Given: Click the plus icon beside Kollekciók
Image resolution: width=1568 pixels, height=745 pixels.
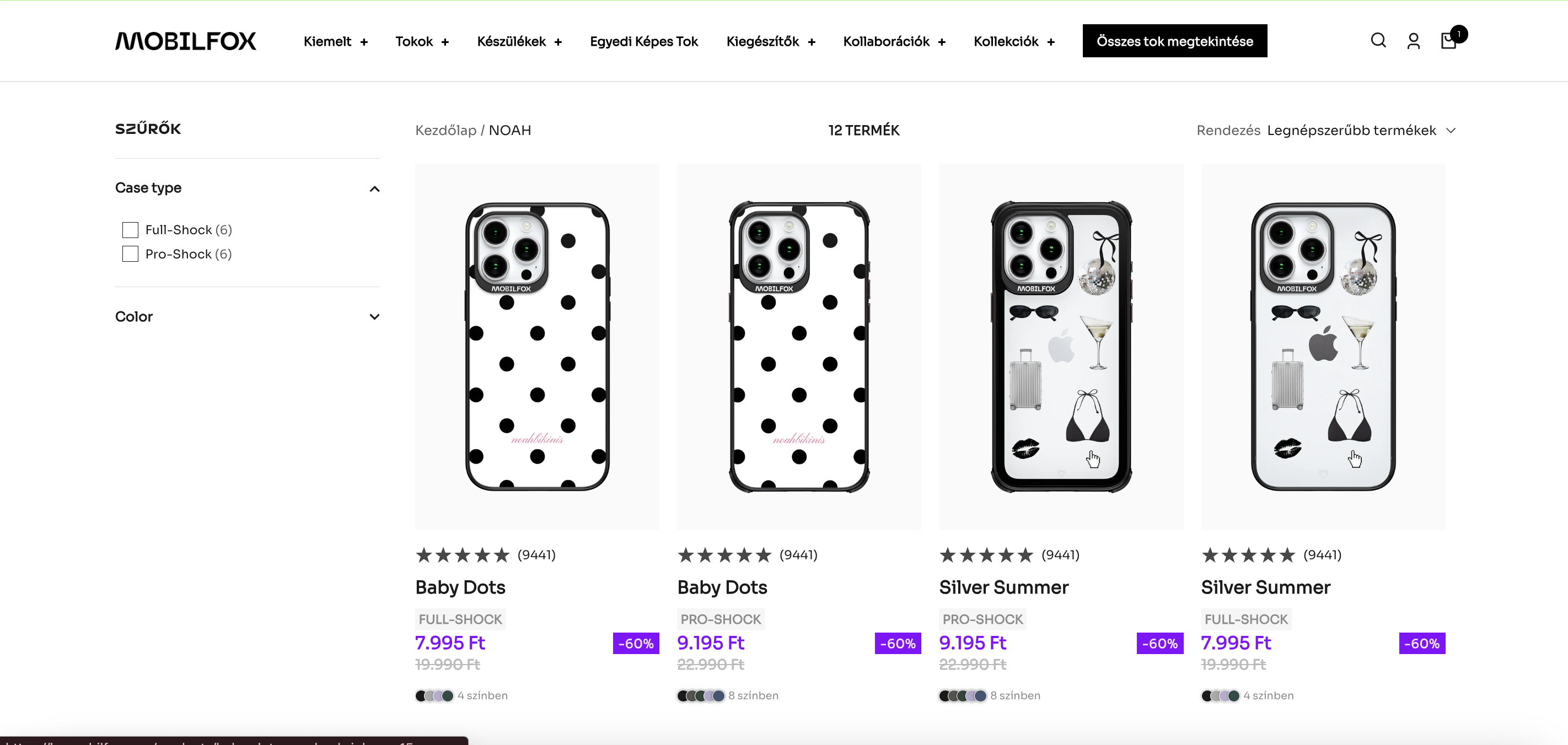Looking at the screenshot, I should point(1051,42).
